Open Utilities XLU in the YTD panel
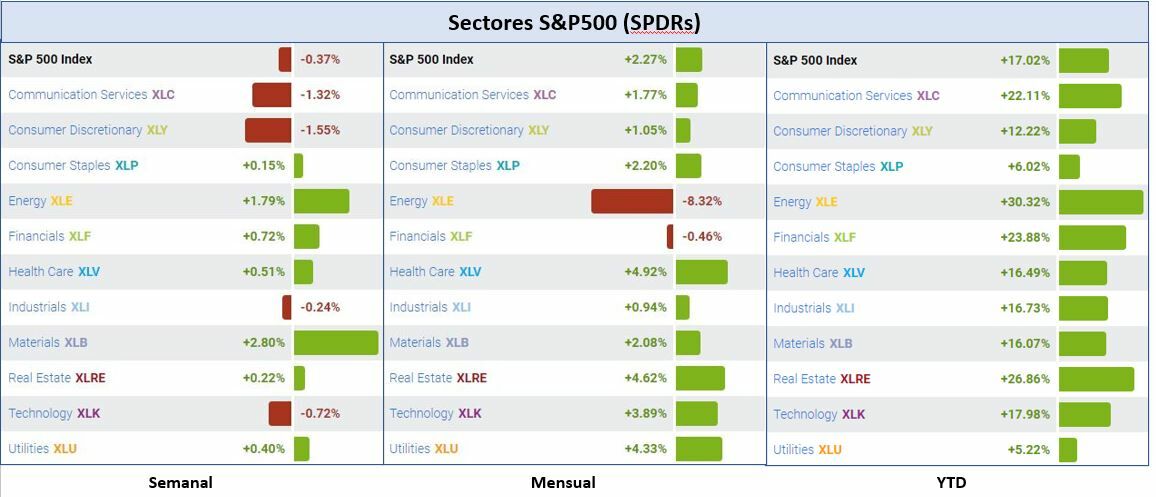 (x=807, y=450)
